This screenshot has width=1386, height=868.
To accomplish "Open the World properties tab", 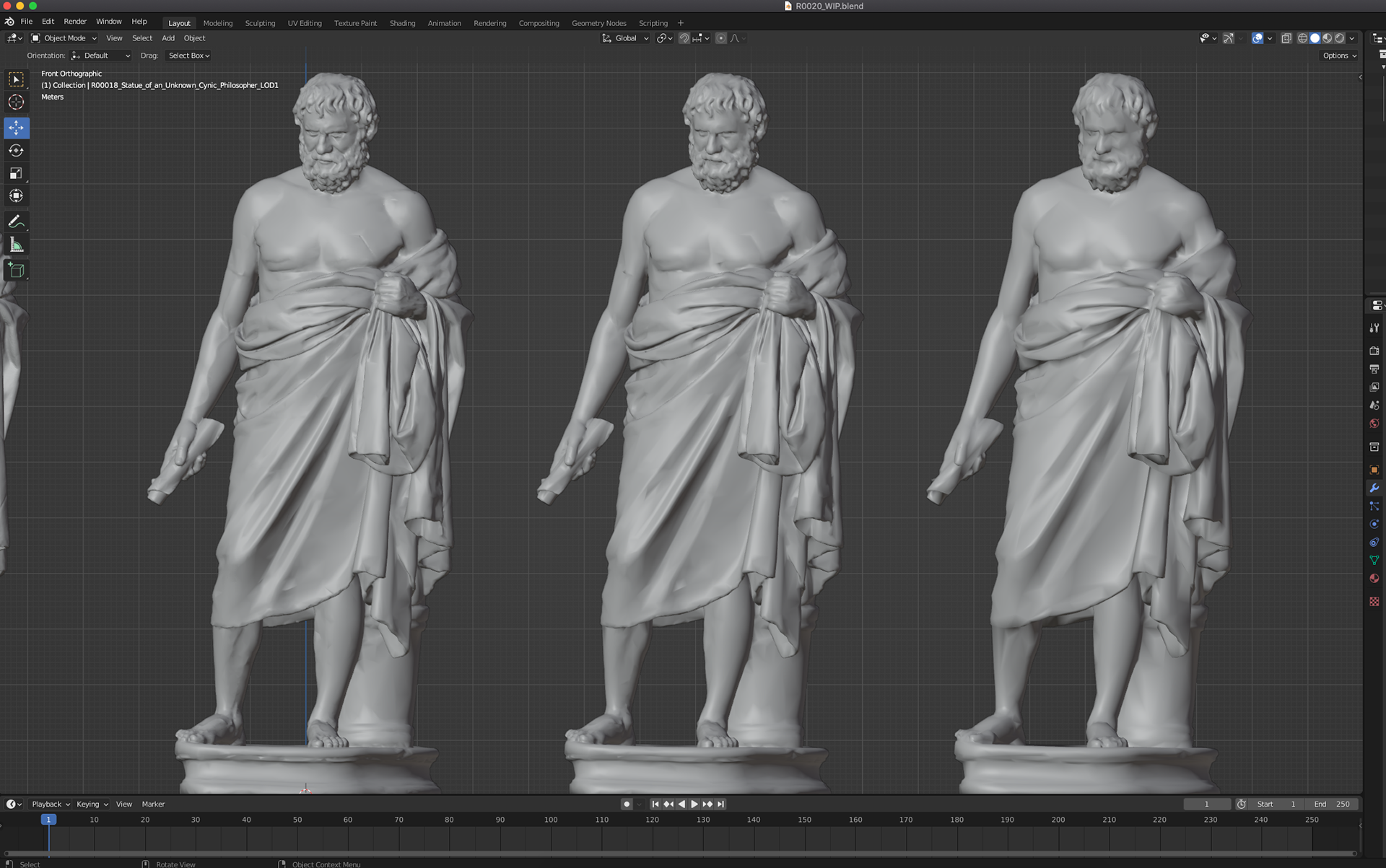I will pos(1374,424).
